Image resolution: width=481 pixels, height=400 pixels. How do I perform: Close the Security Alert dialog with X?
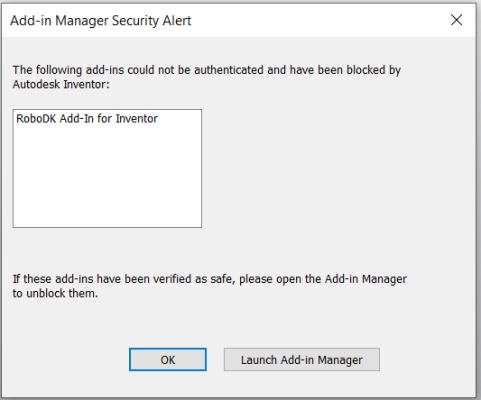point(456,20)
